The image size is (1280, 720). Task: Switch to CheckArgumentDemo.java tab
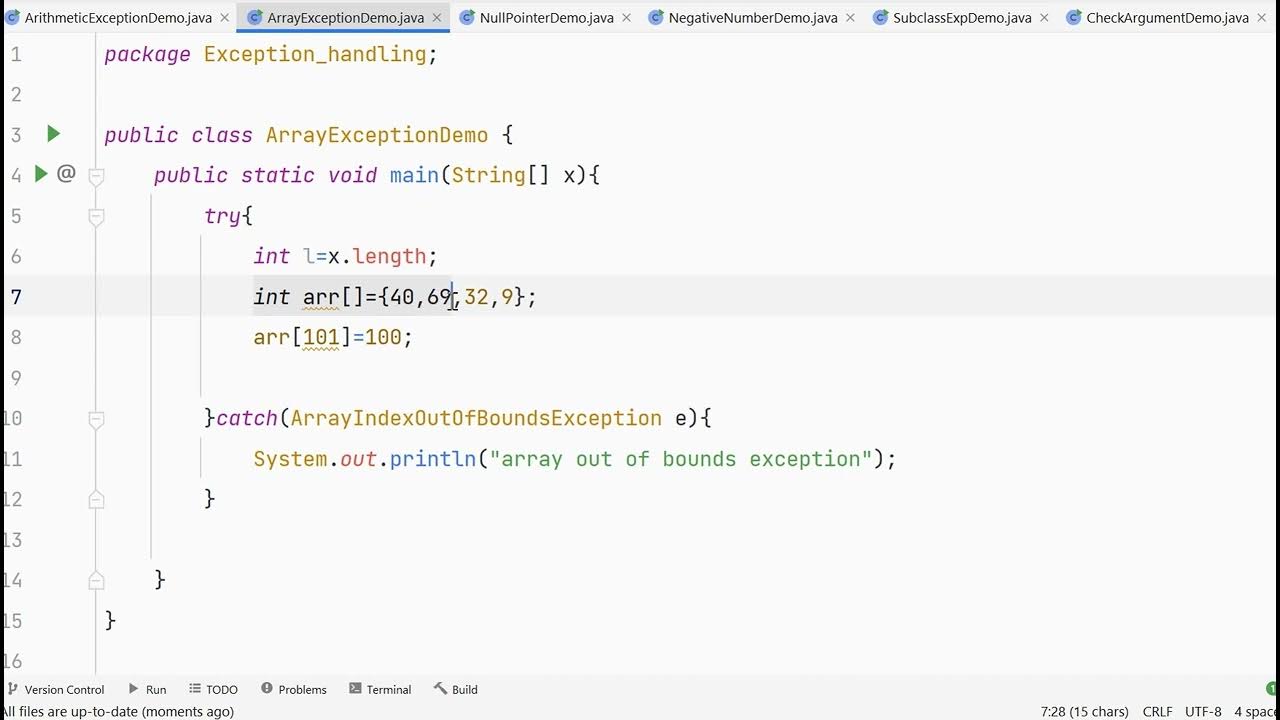1167,18
